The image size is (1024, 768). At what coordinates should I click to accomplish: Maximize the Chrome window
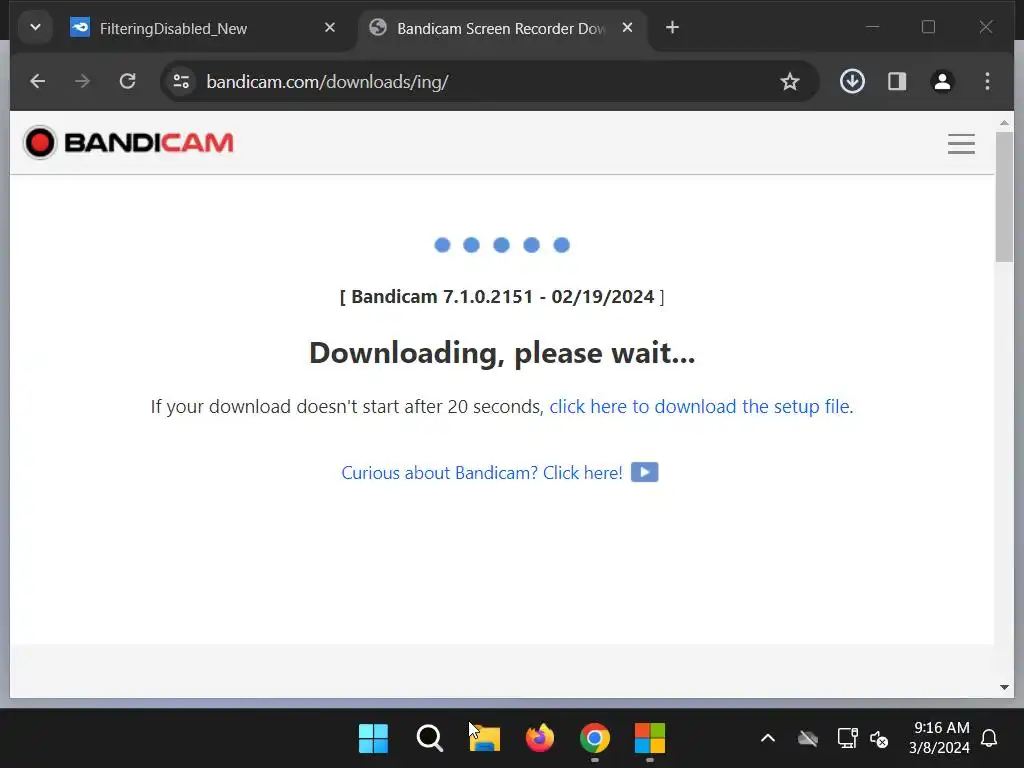pos(928,27)
